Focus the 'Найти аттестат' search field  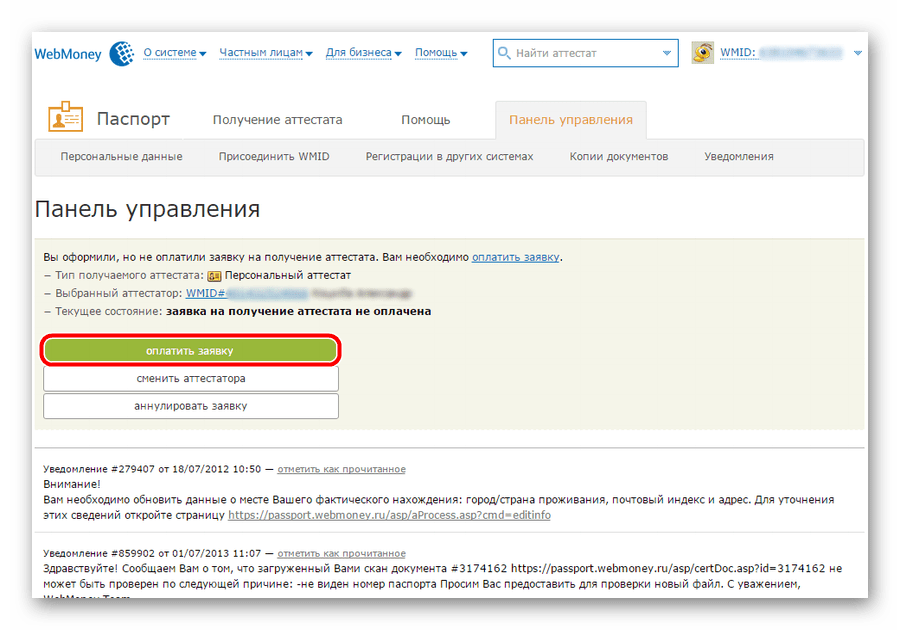click(x=585, y=53)
